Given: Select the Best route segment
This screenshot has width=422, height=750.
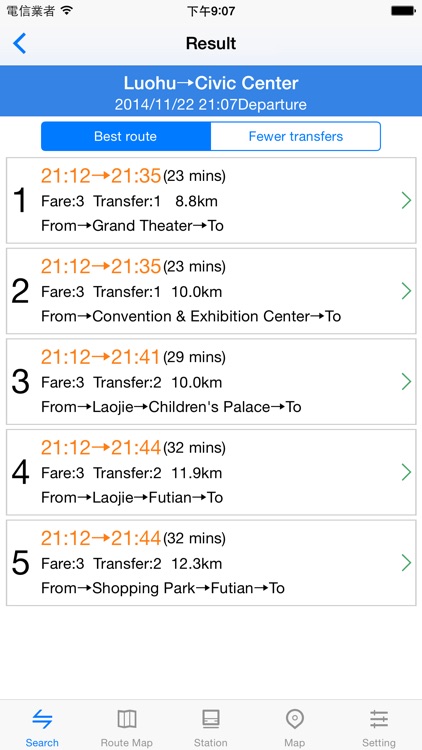Looking at the screenshot, I should coord(125,136).
